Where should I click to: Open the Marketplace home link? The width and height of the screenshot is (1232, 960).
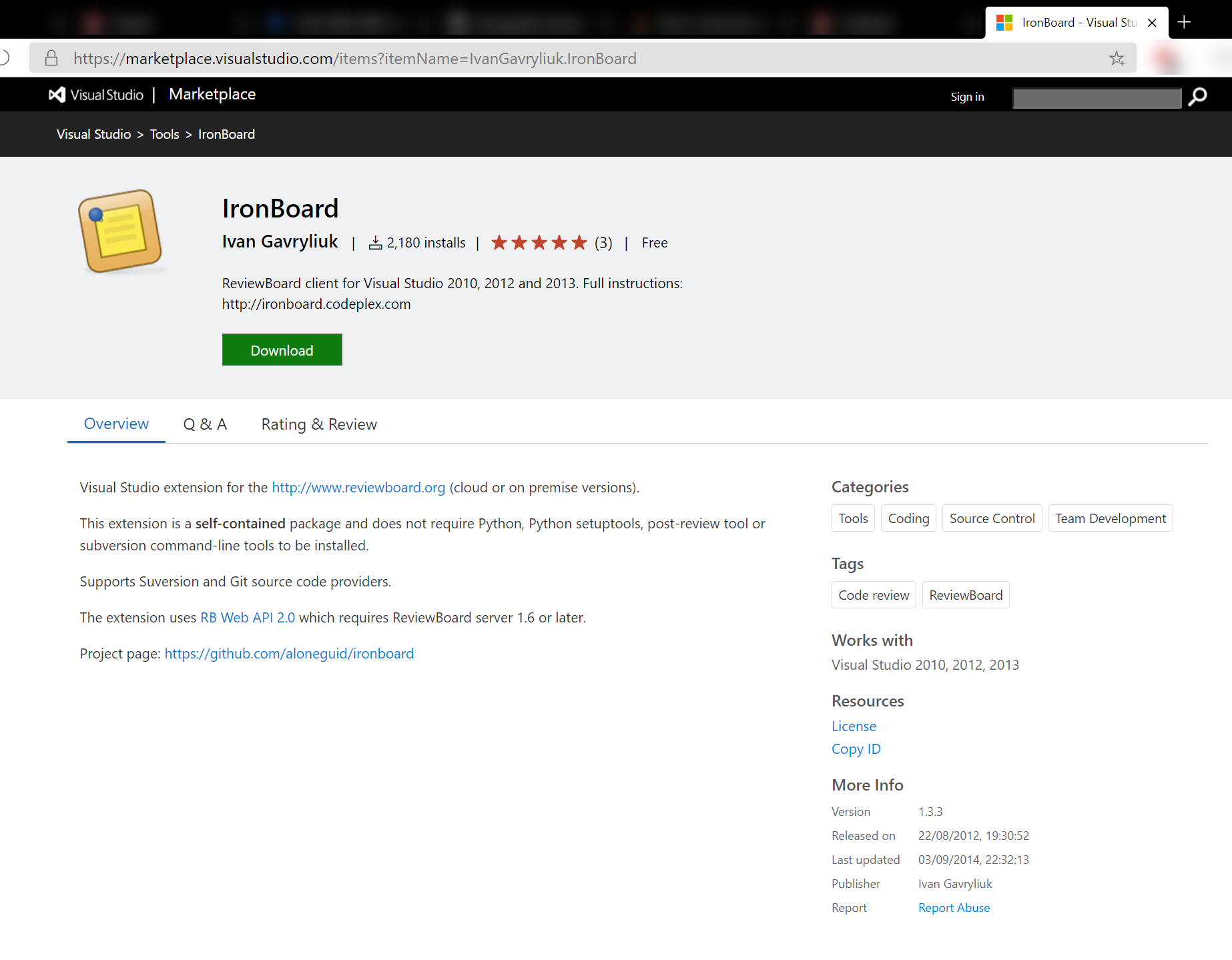212,94
